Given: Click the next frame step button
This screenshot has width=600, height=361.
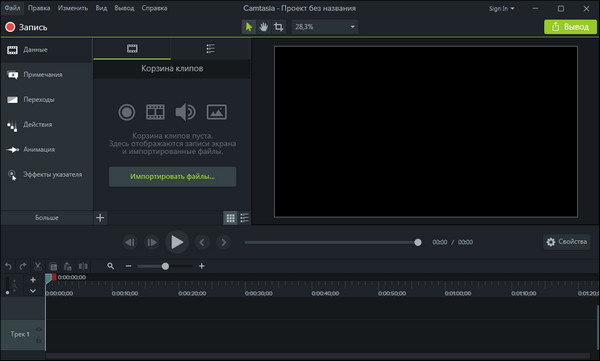Looking at the screenshot, I should pyautogui.click(x=152, y=242).
